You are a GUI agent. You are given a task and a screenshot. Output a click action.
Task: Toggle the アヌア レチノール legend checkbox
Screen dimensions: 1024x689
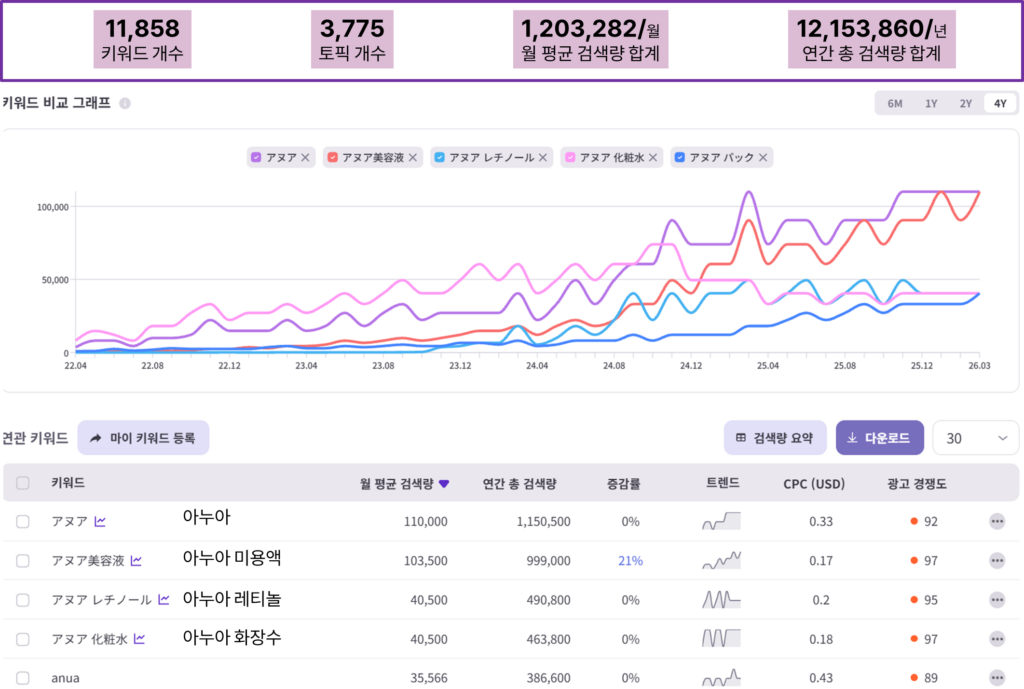[440, 157]
